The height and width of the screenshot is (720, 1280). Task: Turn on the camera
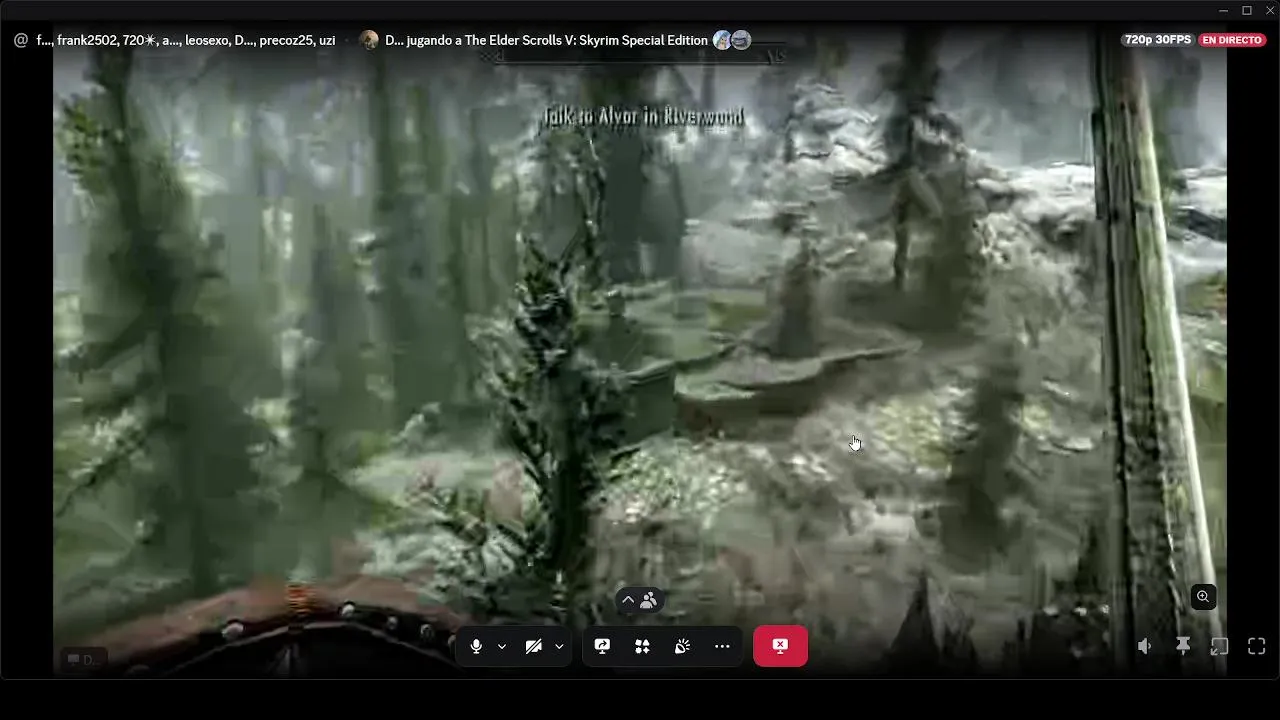click(x=534, y=647)
